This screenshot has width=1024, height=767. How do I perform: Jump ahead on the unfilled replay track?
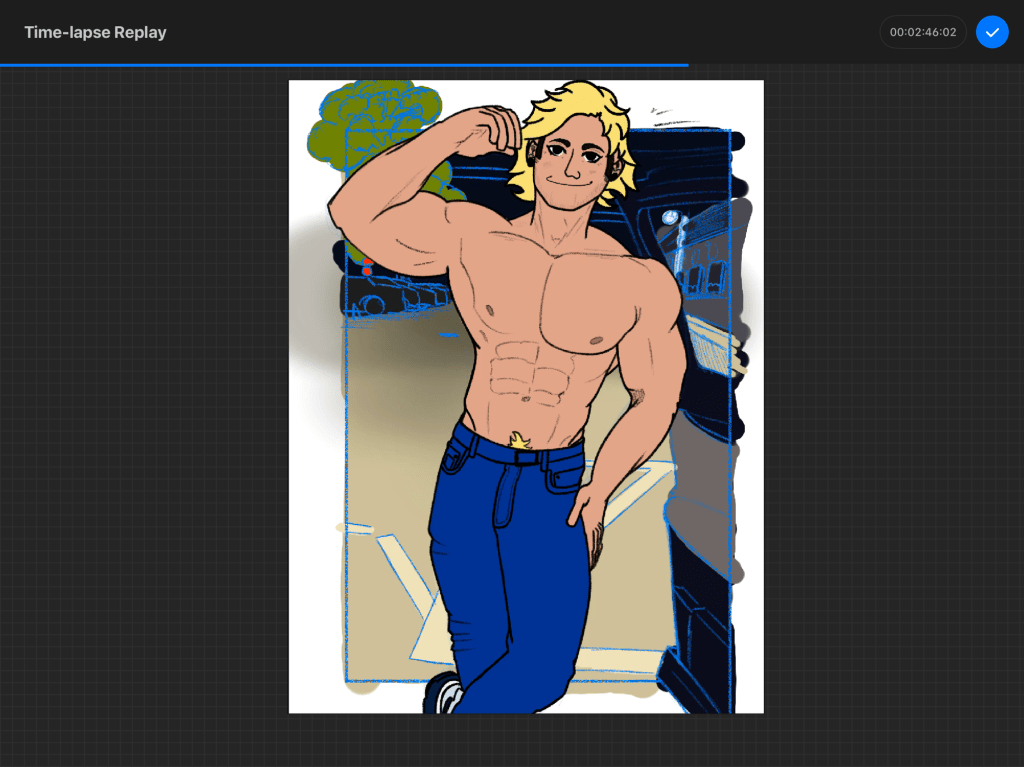point(850,65)
